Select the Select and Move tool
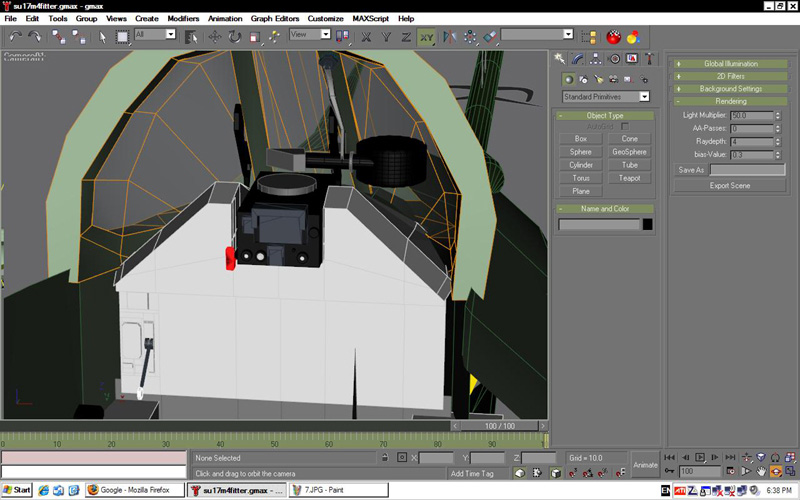The height and width of the screenshot is (500, 800). point(214,36)
